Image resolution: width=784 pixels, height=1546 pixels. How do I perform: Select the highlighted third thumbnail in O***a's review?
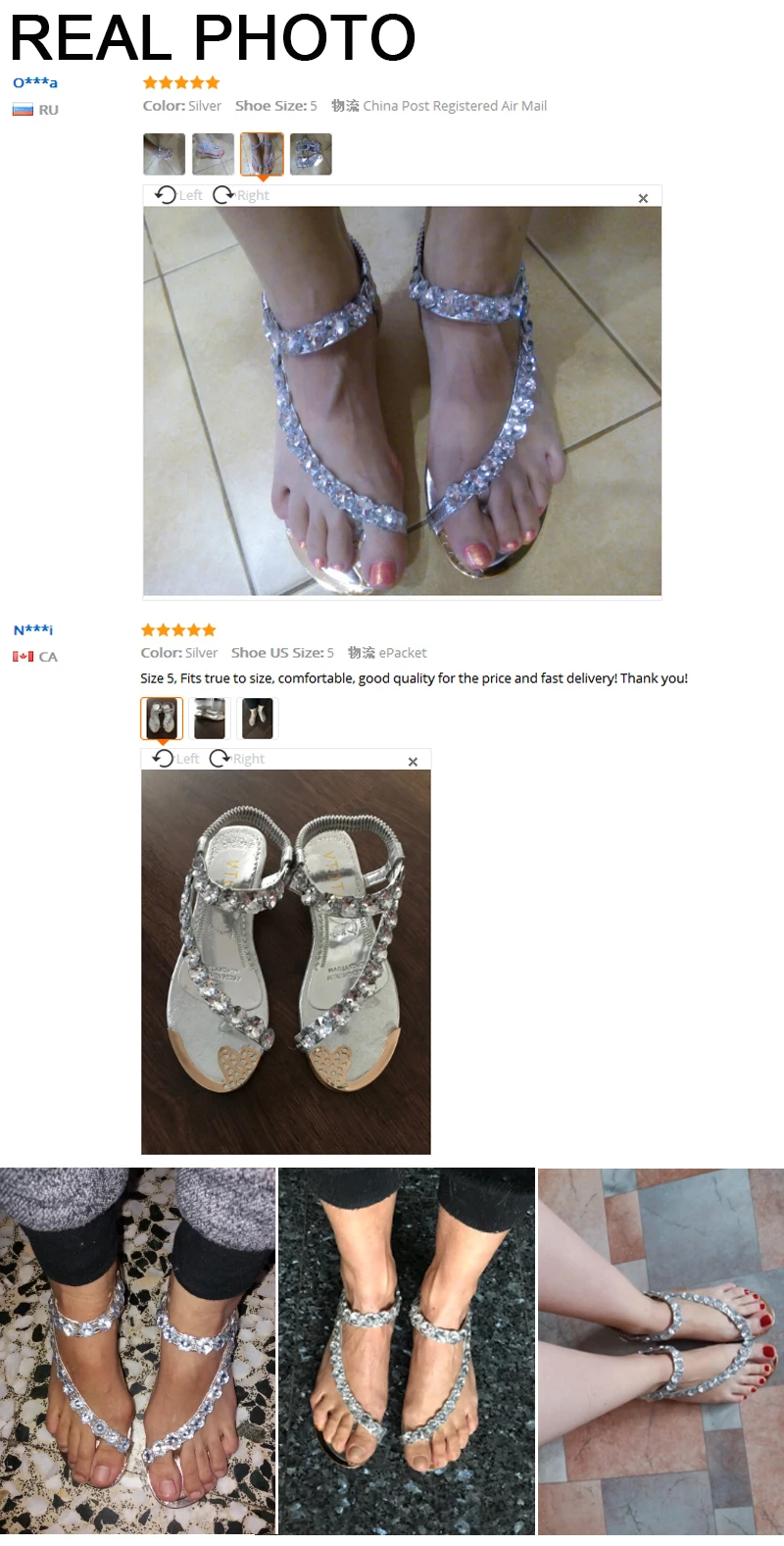pos(262,154)
